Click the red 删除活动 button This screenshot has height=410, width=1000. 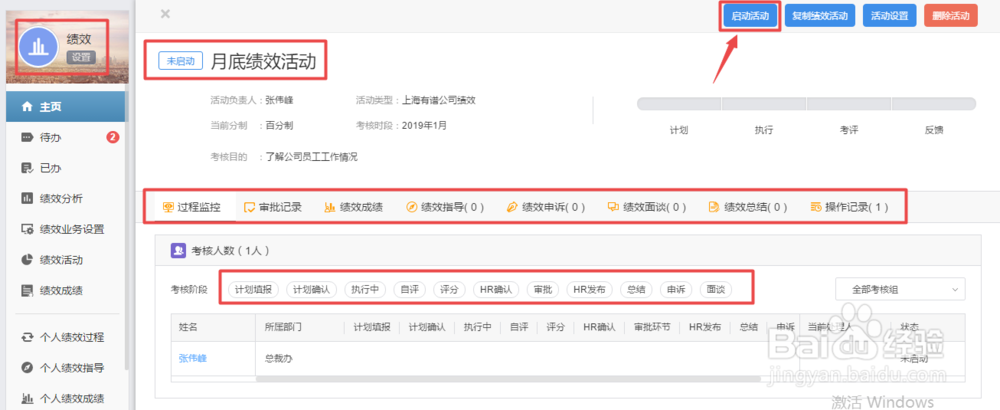pos(950,16)
